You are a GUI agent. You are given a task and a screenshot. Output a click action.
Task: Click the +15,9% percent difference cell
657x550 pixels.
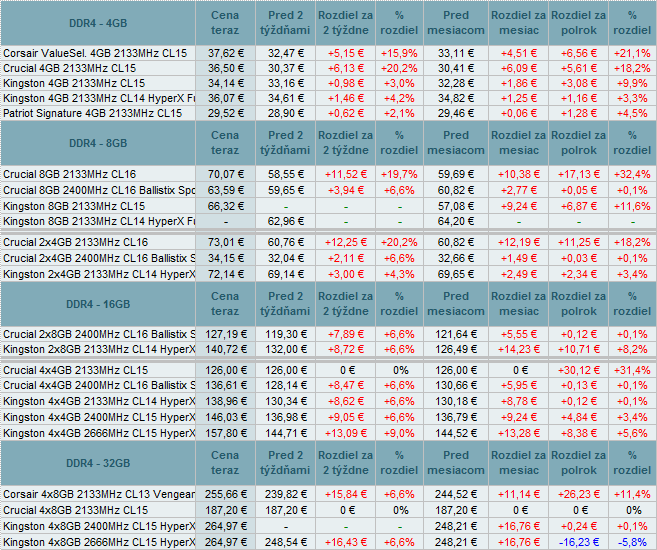tap(399, 53)
